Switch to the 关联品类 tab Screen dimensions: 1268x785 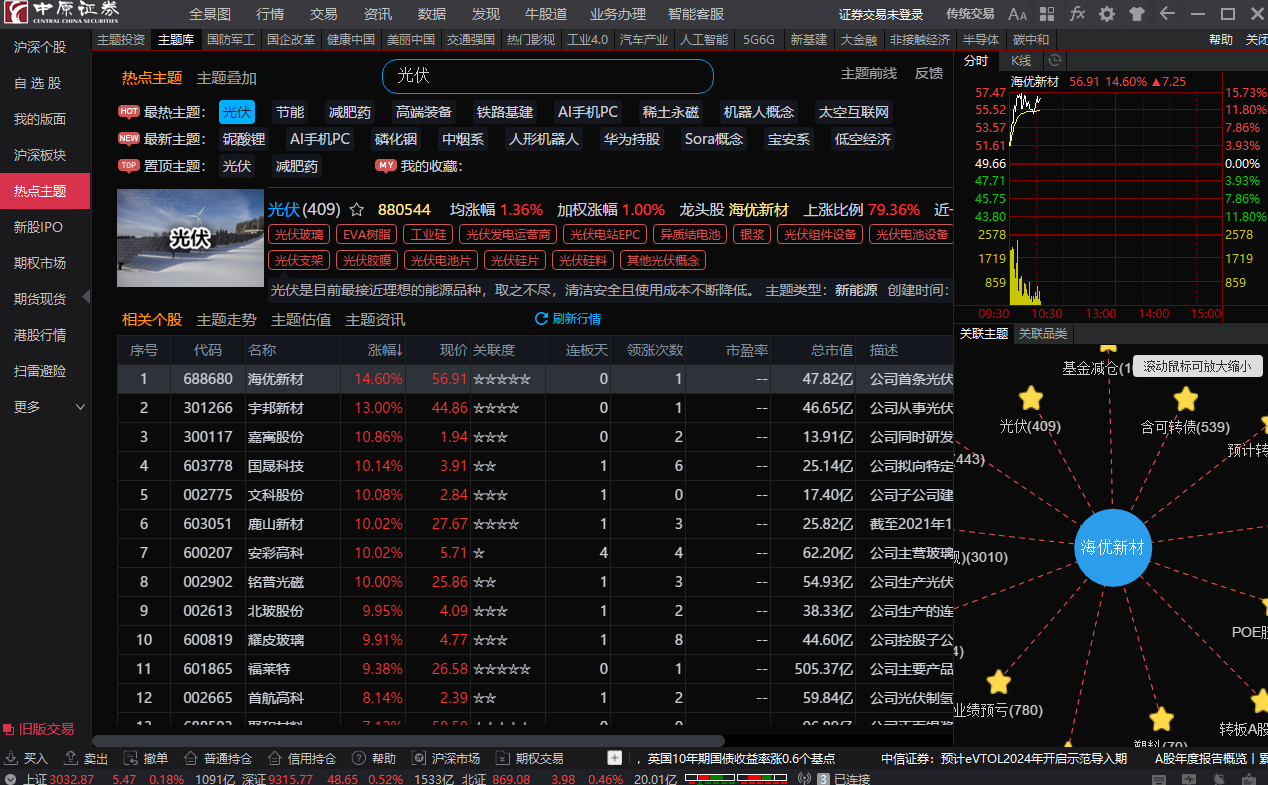coord(1042,334)
